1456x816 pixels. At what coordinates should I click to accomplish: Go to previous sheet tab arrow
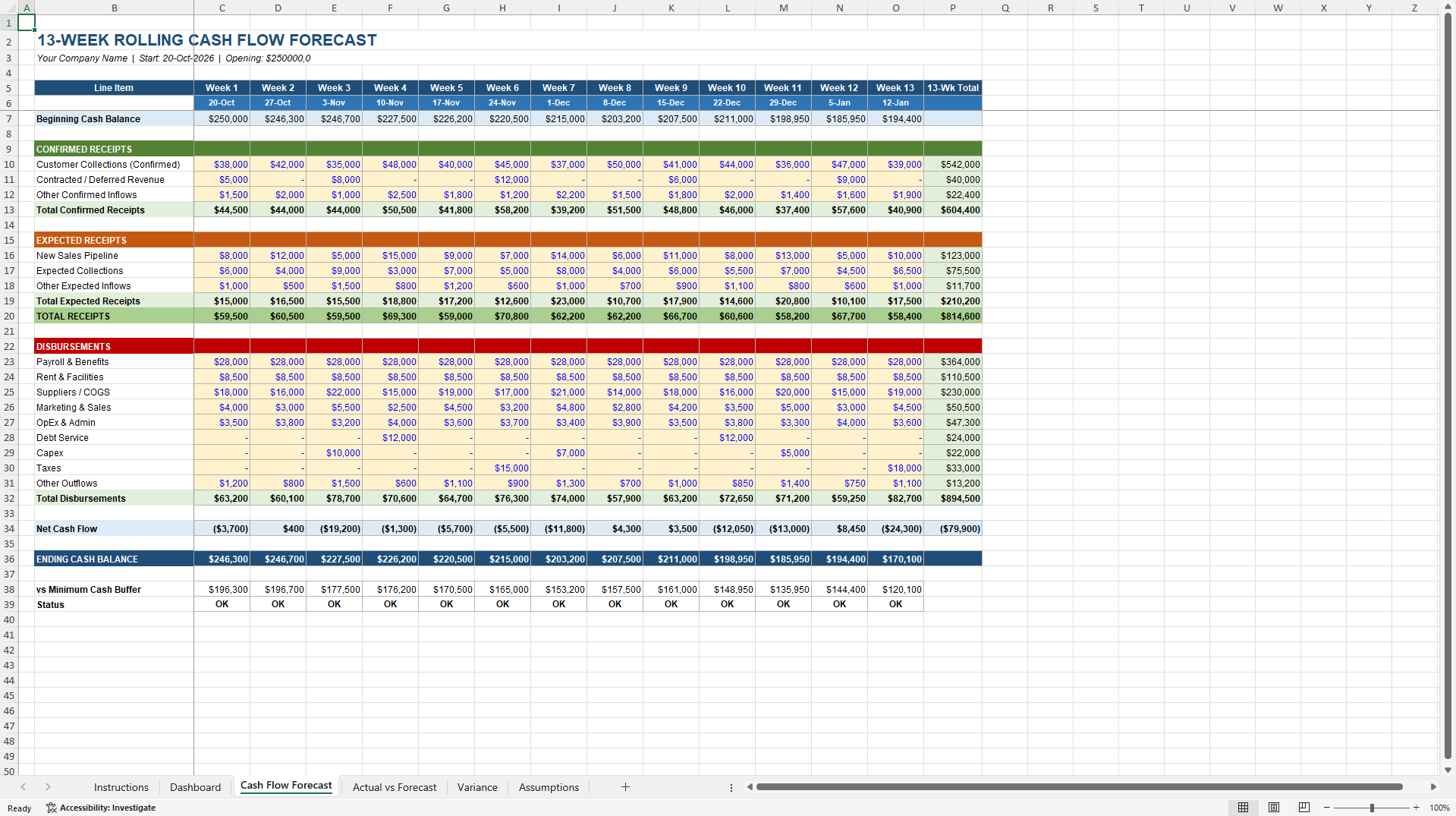pyautogui.click(x=24, y=787)
